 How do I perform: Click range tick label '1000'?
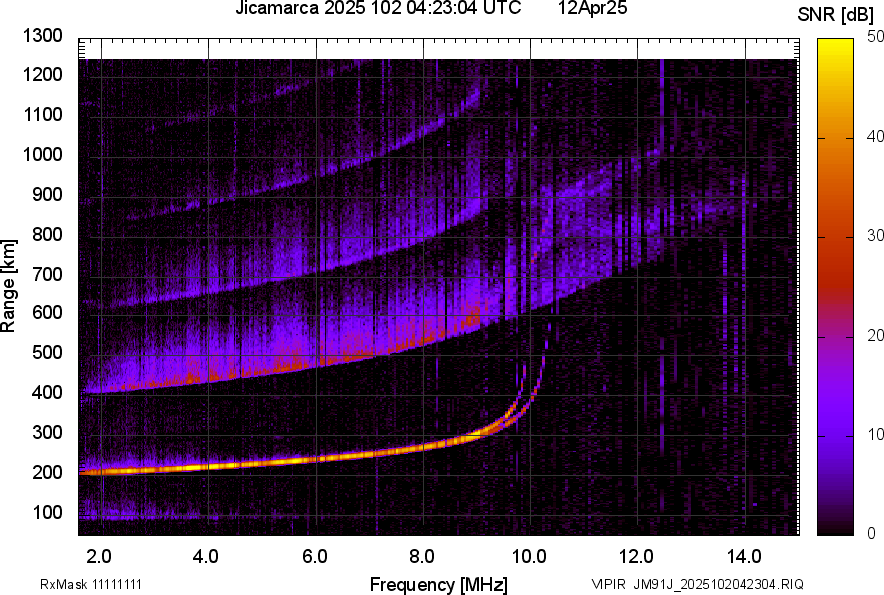(x=42, y=154)
